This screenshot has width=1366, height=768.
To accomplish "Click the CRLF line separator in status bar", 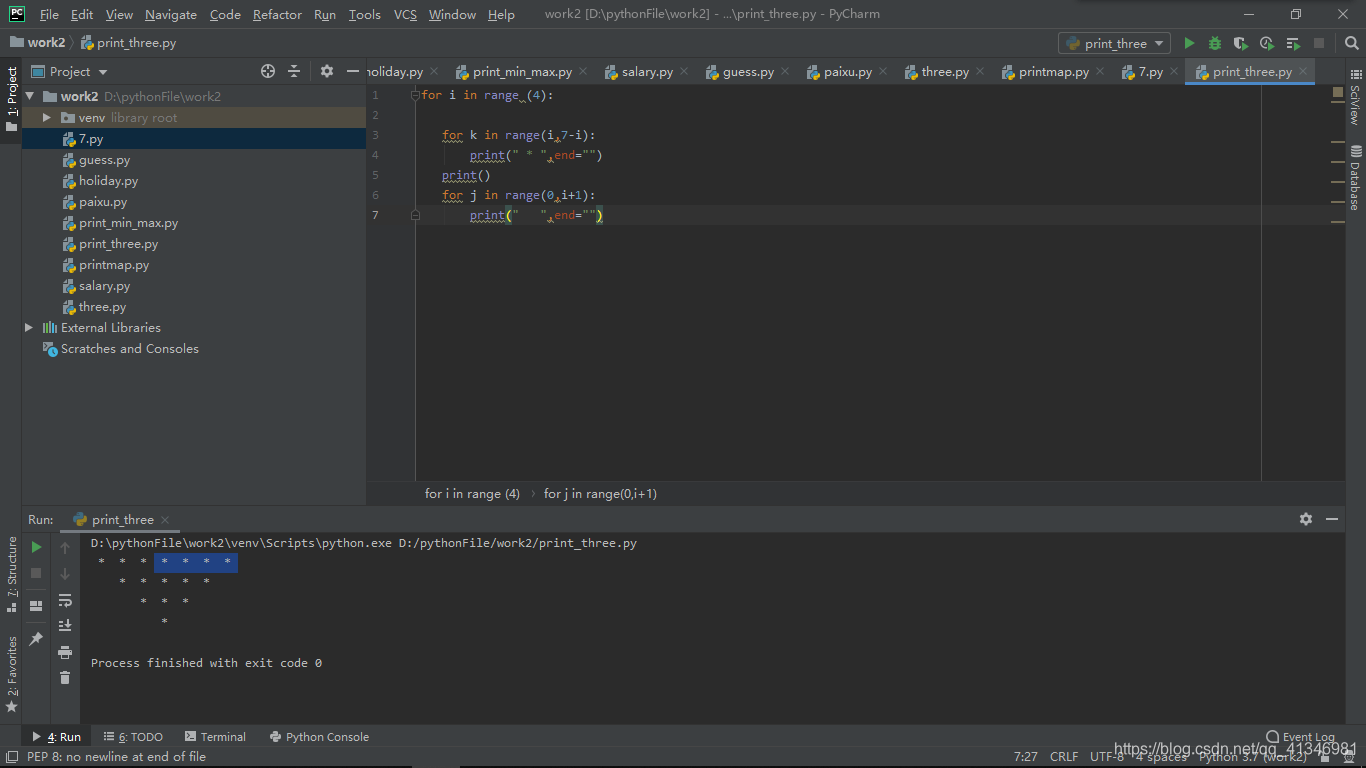I will 1064,757.
